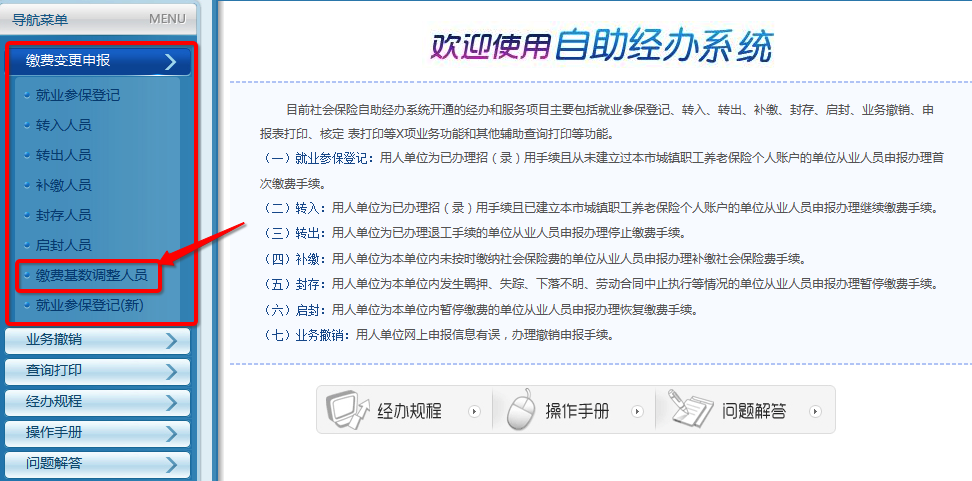Open 就业参保登记(新) sidebar entry
The image size is (972, 481).
(x=90, y=305)
